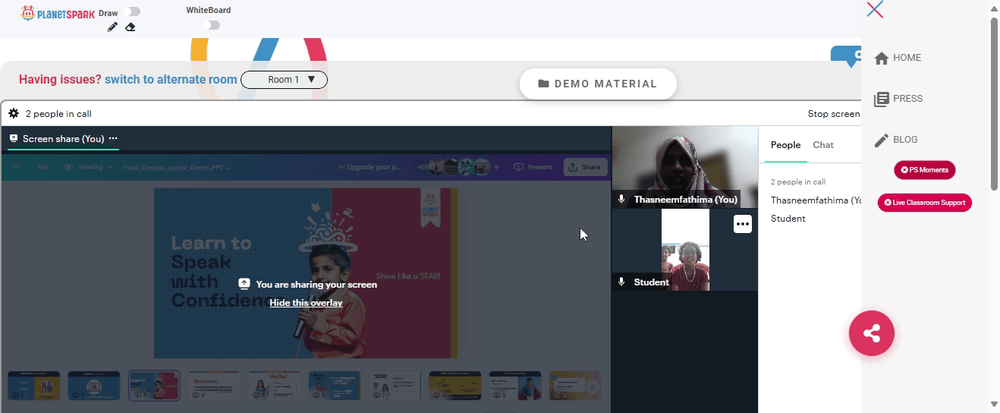
Task: Click Canva Share button
Action: coord(585,167)
